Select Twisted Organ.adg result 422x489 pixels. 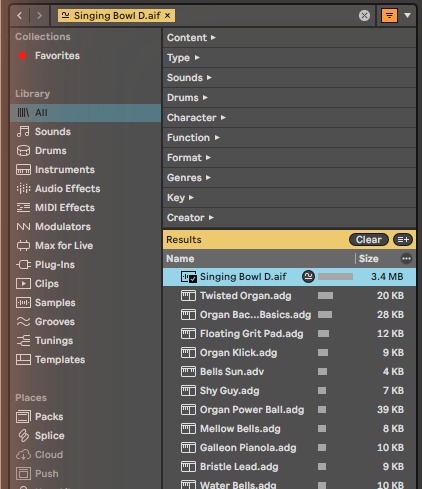click(x=289, y=296)
